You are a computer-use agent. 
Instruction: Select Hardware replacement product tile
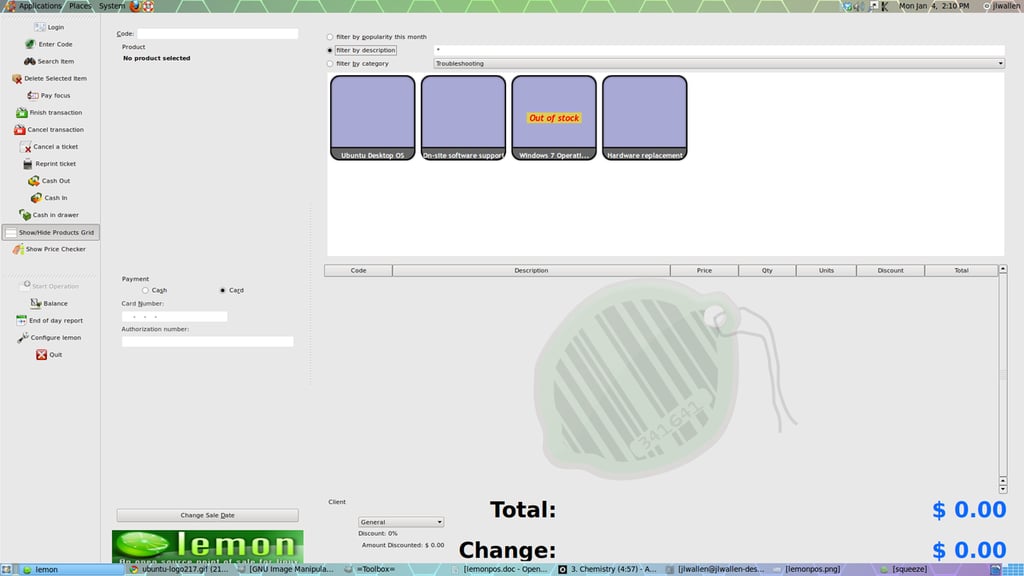(645, 118)
